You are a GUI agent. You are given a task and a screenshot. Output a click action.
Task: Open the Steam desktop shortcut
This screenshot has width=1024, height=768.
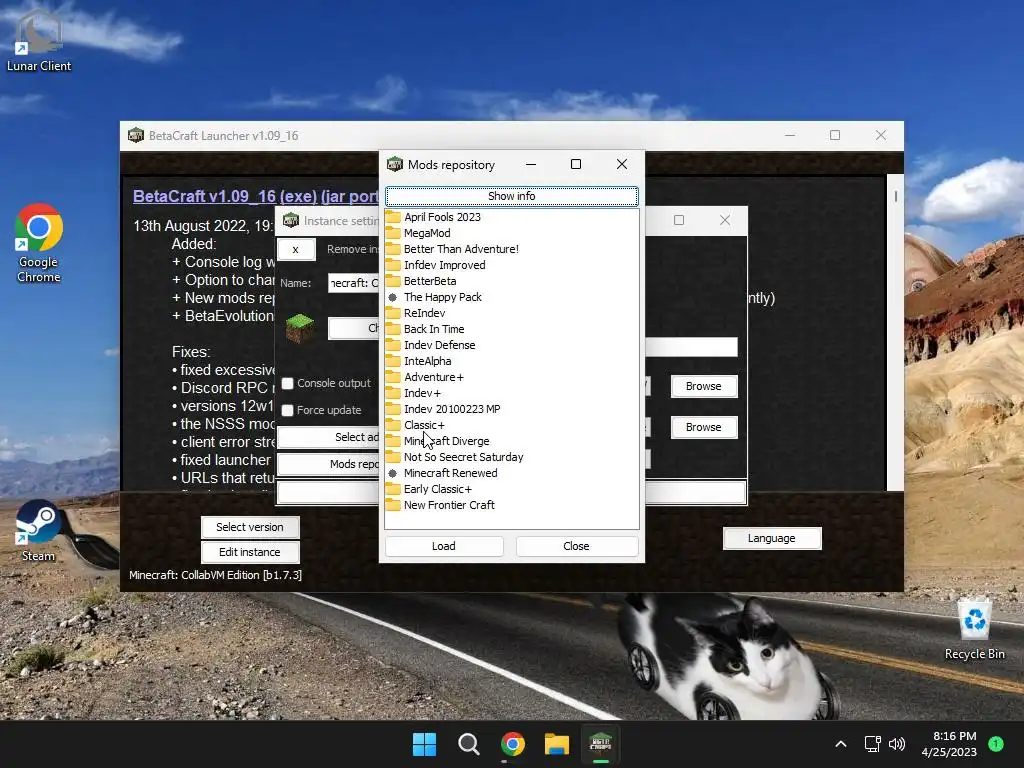tap(38, 530)
